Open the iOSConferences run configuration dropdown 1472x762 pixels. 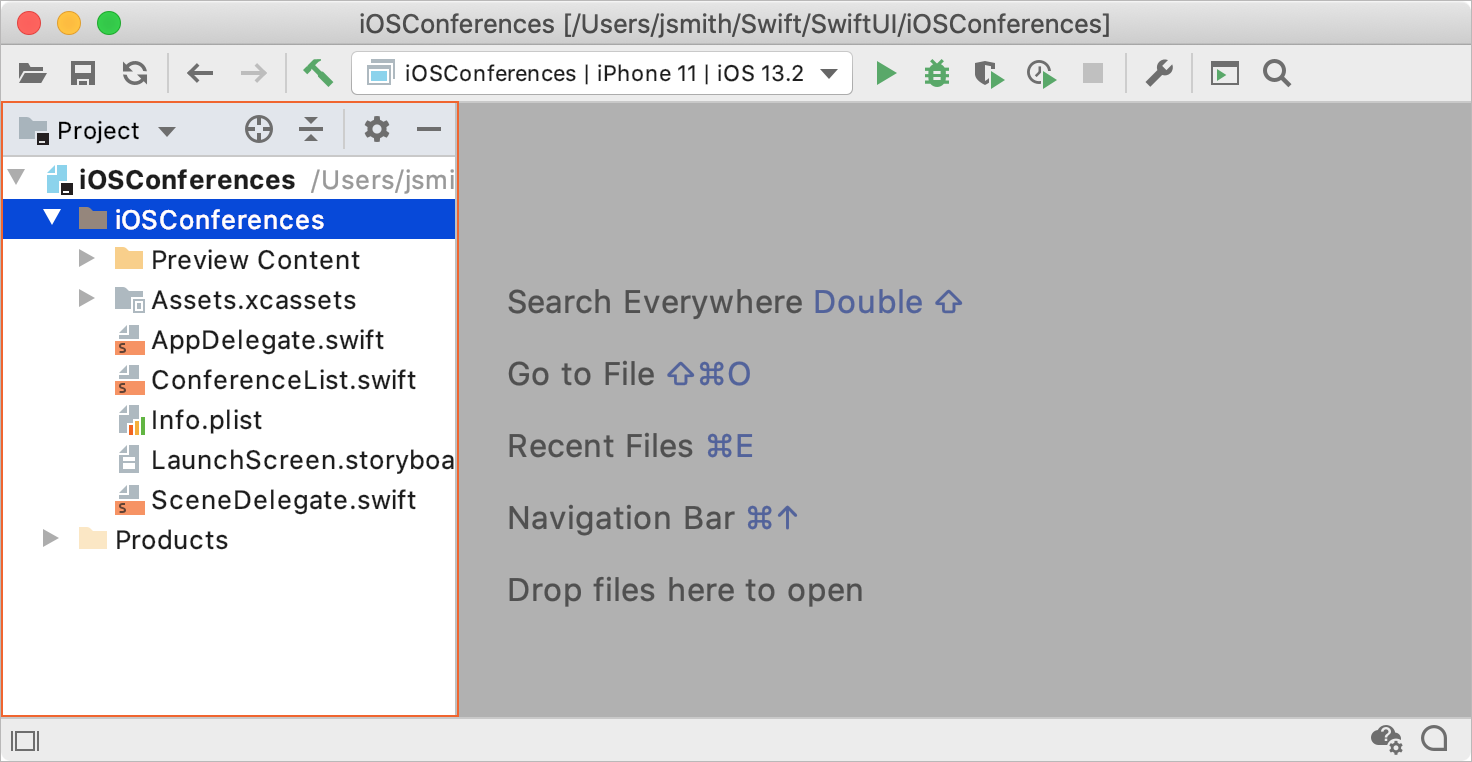tap(602, 74)
